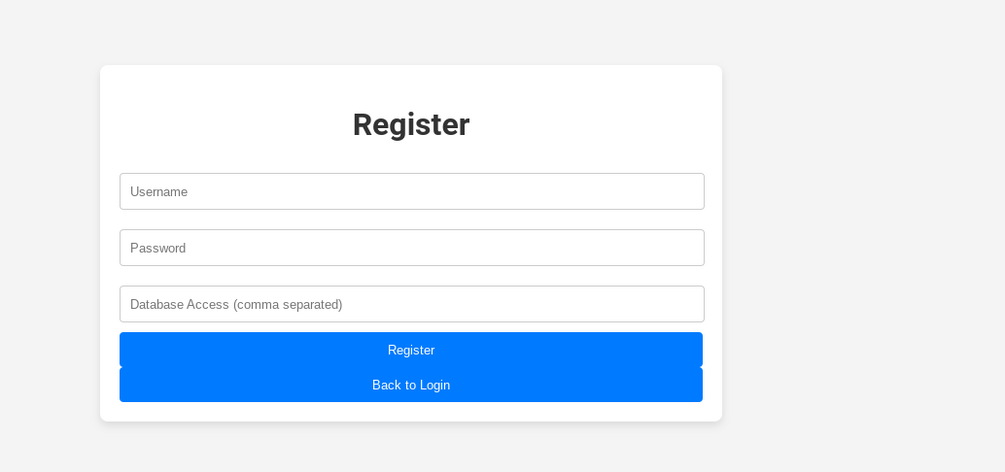Focus the field above the Register button

(x=411, y=304)
